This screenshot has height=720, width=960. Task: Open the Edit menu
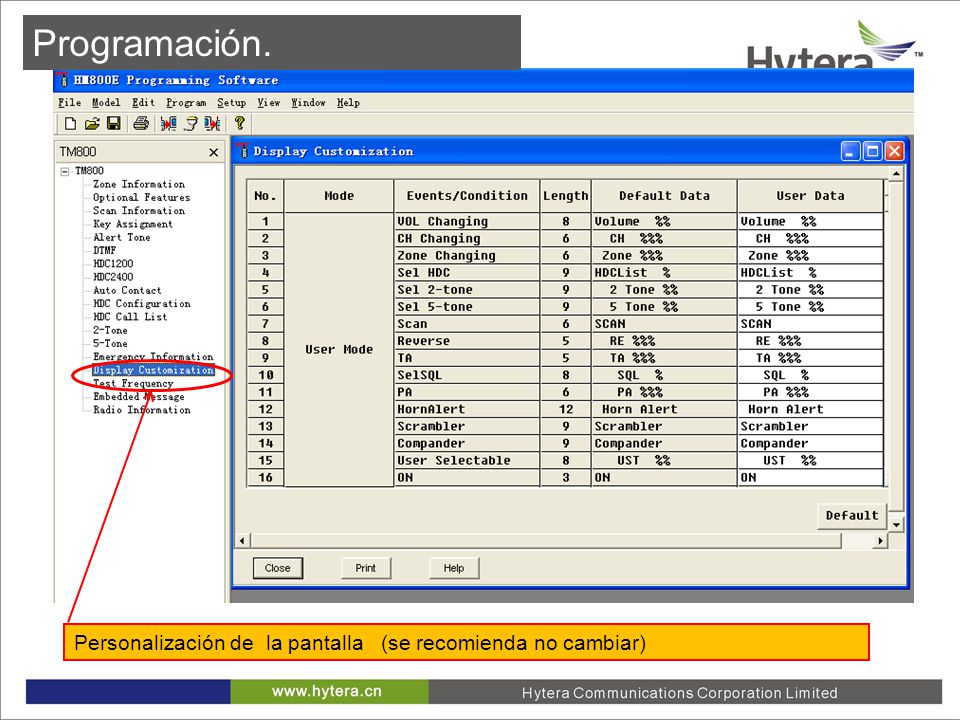[143, 103]
